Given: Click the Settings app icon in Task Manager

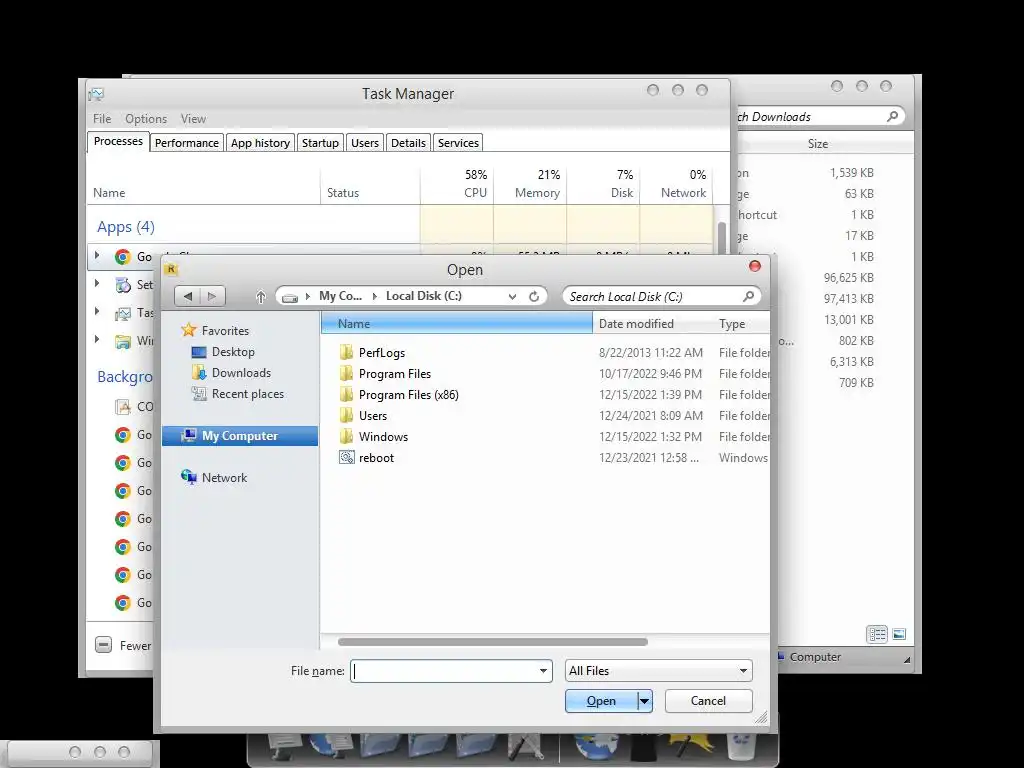Looking at the screenshot, I should click(123, 285).
